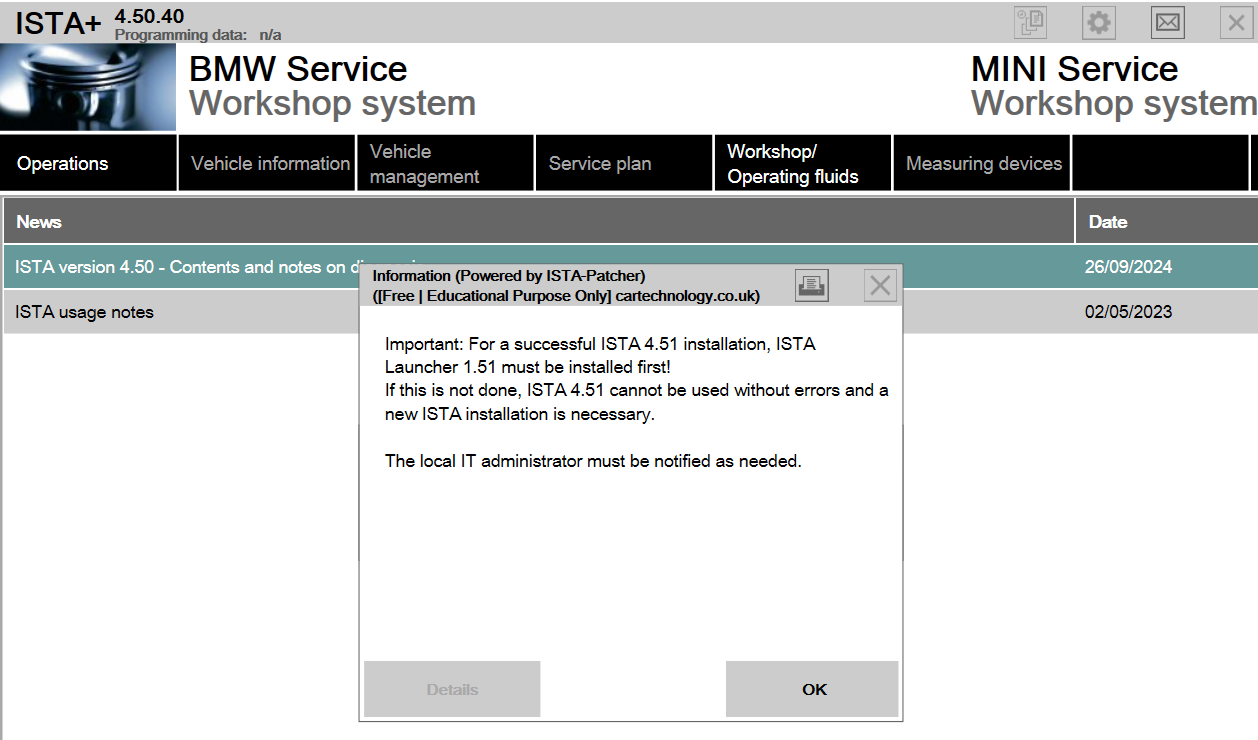
Task: Confirm the dialog by clicking OK
Action: click(813, 689)
